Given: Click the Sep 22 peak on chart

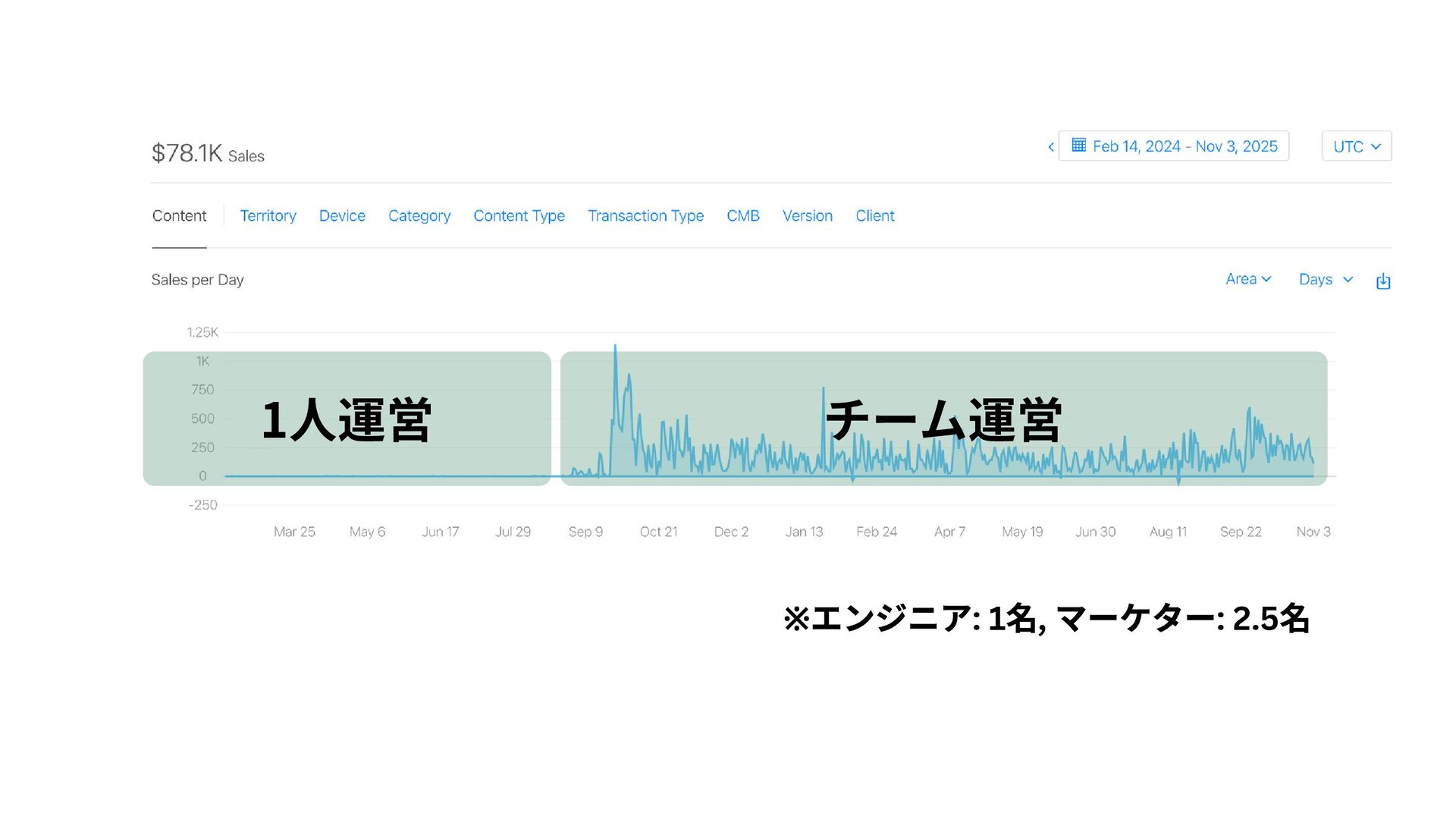Looking at the screenshot, I should (x=1248, y=410).
